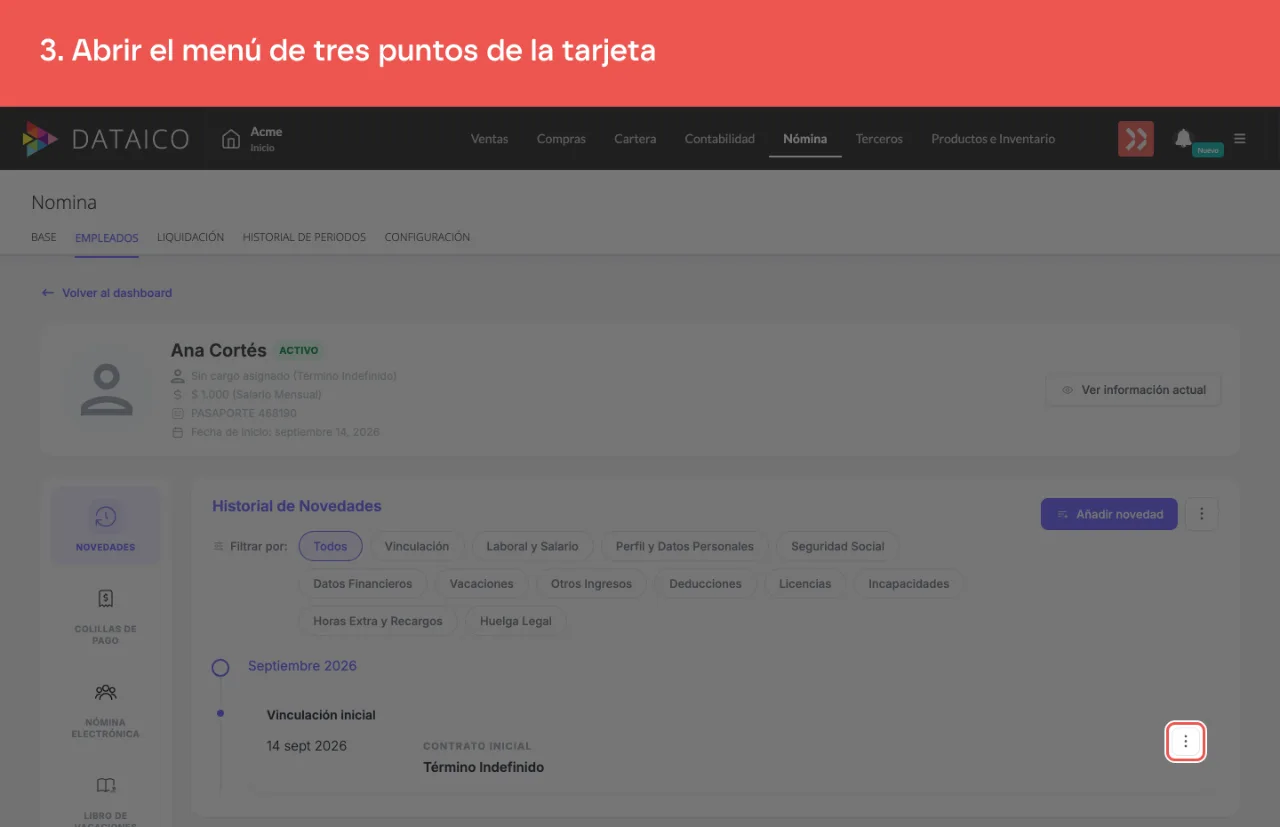The image size is (1280, 827).
Task: Filter by Horas Extra y Recargos
Action: (378, 620)
